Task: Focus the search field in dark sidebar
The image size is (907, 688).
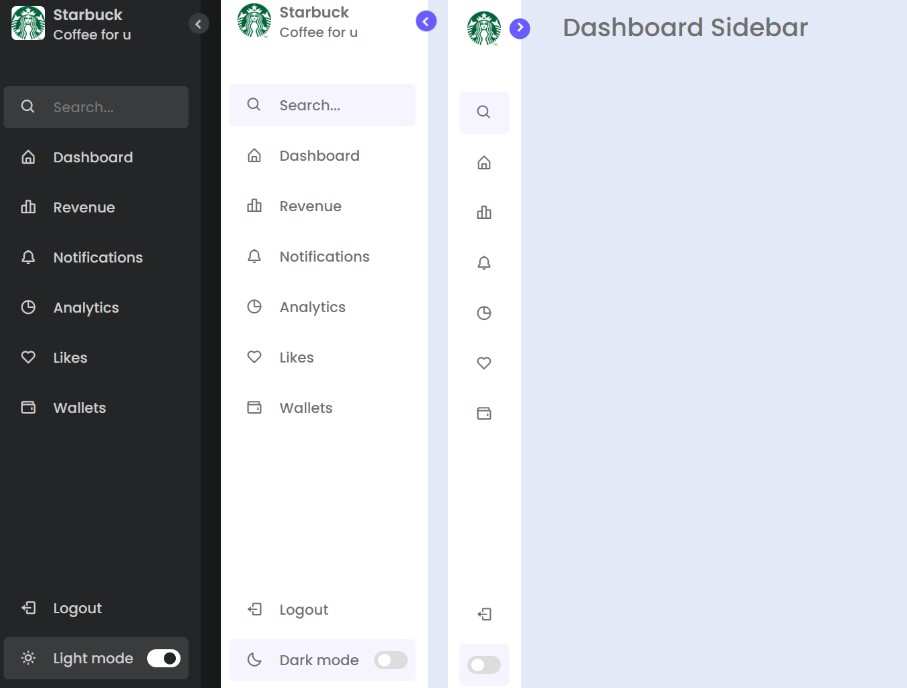Action: tap(110, 107)
